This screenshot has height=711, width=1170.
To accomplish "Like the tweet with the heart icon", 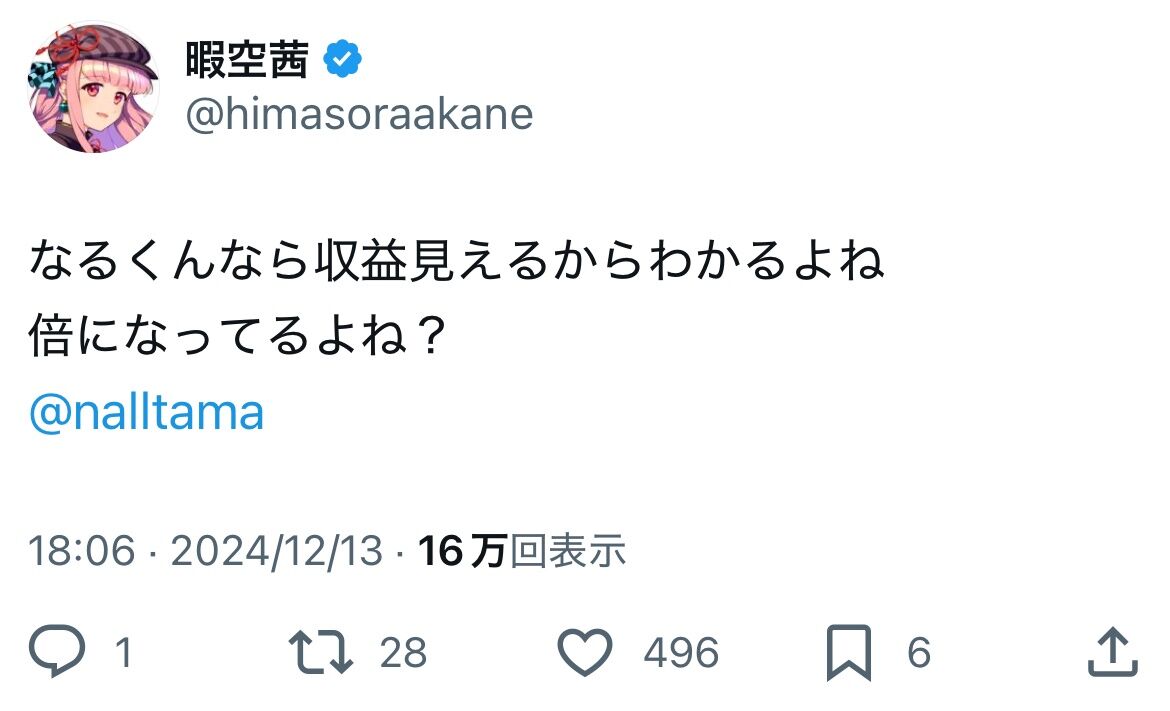I will 584,653.
